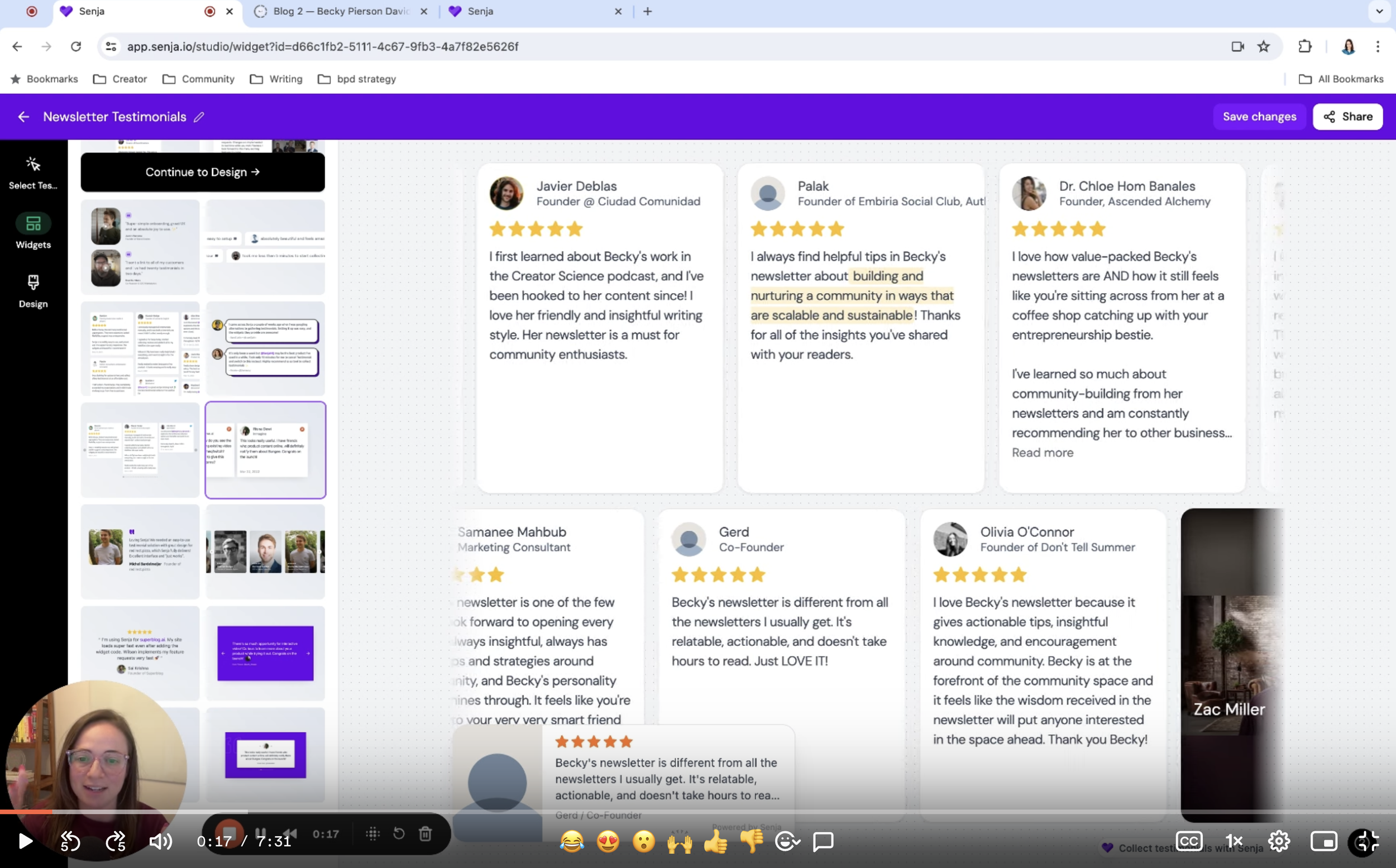Toggle picture-in-picture mode
Screen dimensions: 1396x868
coord(1323,842)
